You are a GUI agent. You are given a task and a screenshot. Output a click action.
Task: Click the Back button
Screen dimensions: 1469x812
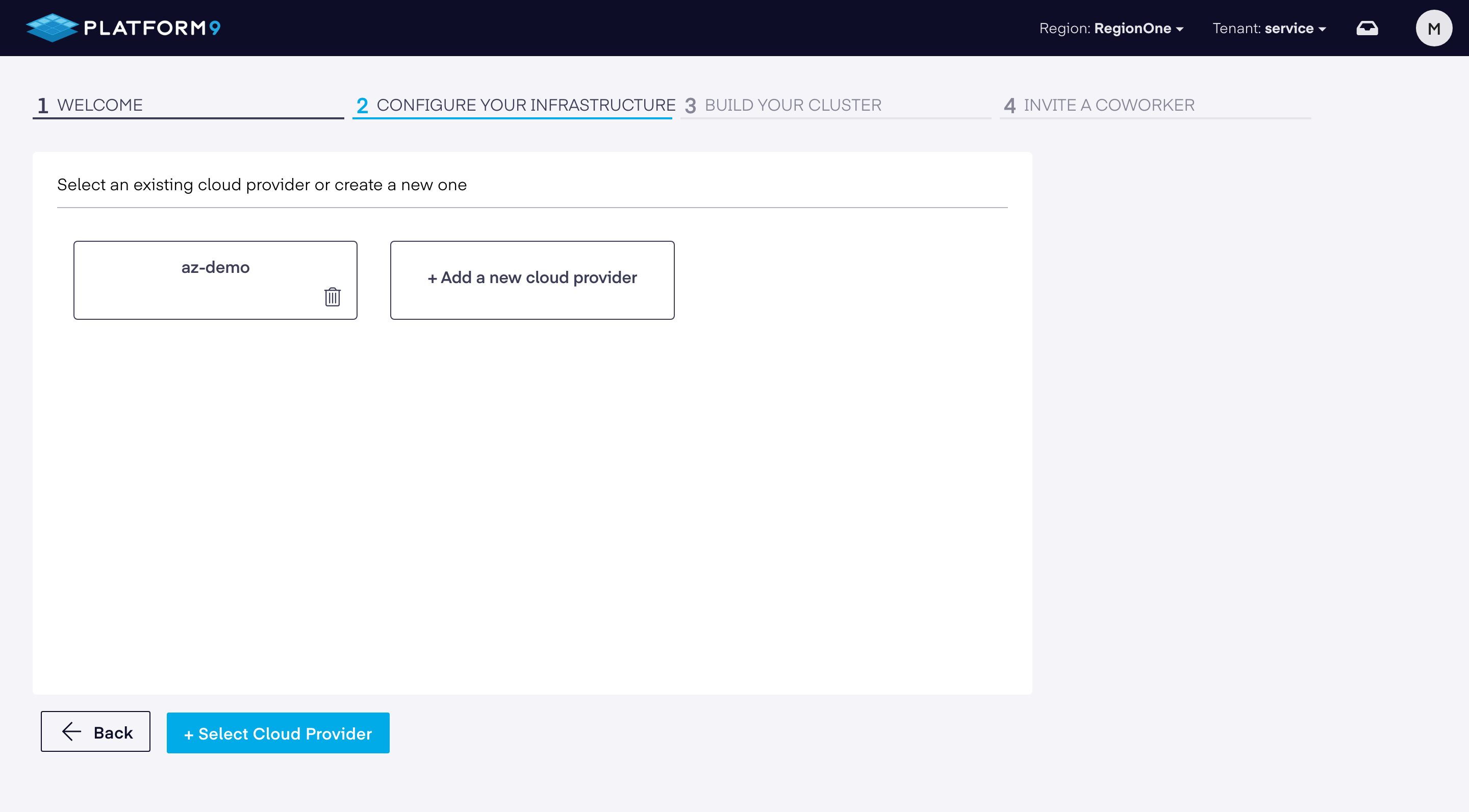tap(95, 731)
